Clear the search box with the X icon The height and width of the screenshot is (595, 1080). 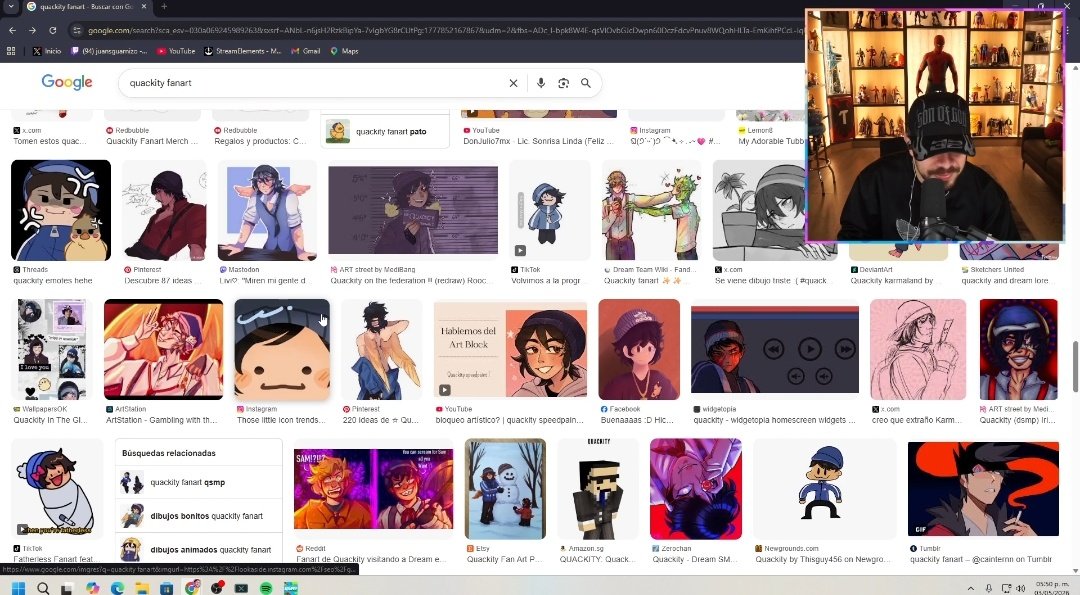pos(513,83)
